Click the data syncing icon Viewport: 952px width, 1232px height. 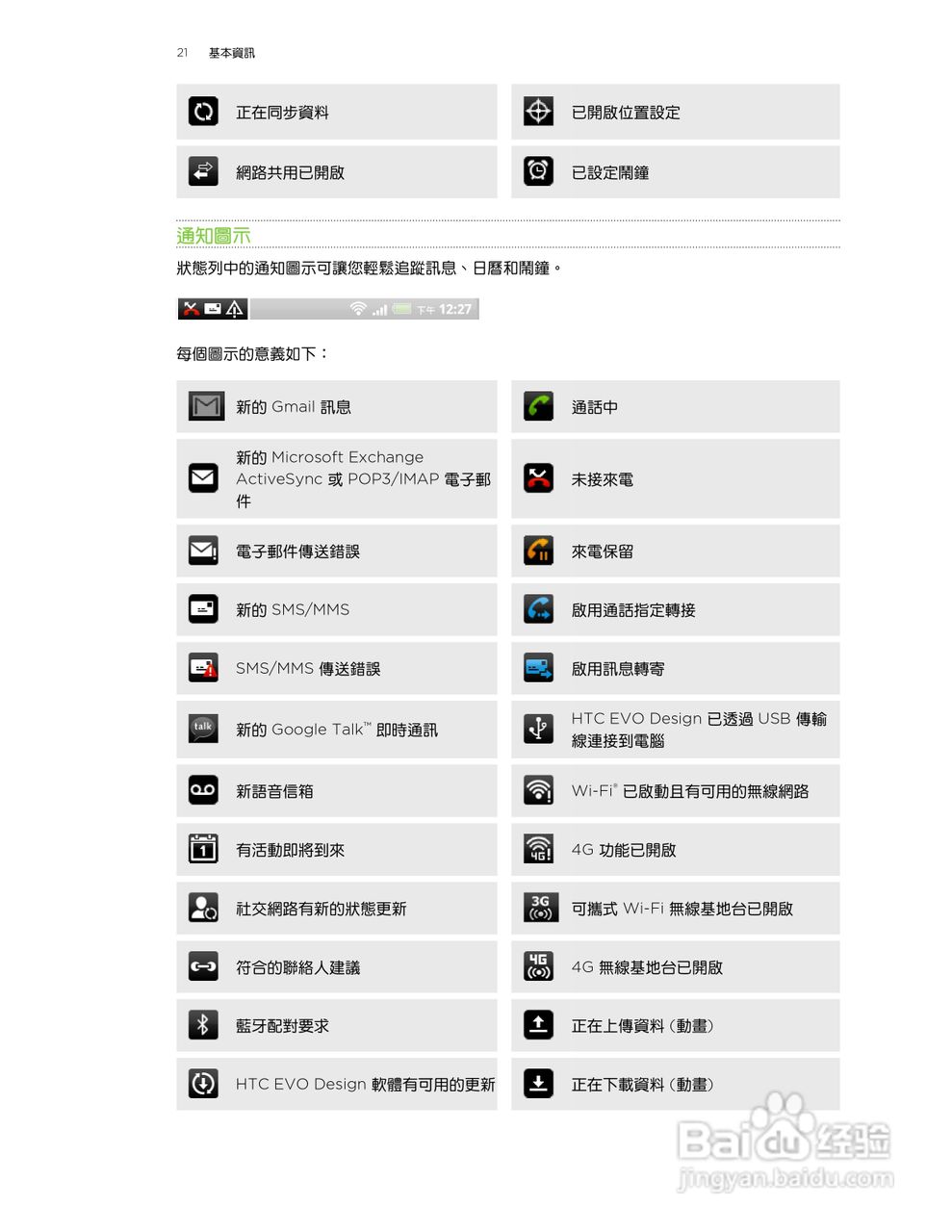tap(203, 112)
